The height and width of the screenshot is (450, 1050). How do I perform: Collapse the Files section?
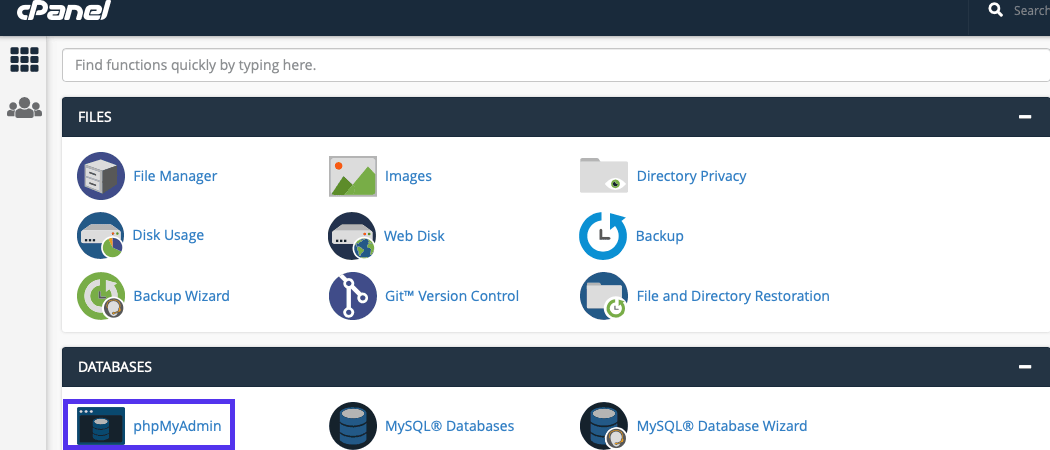1024,117
